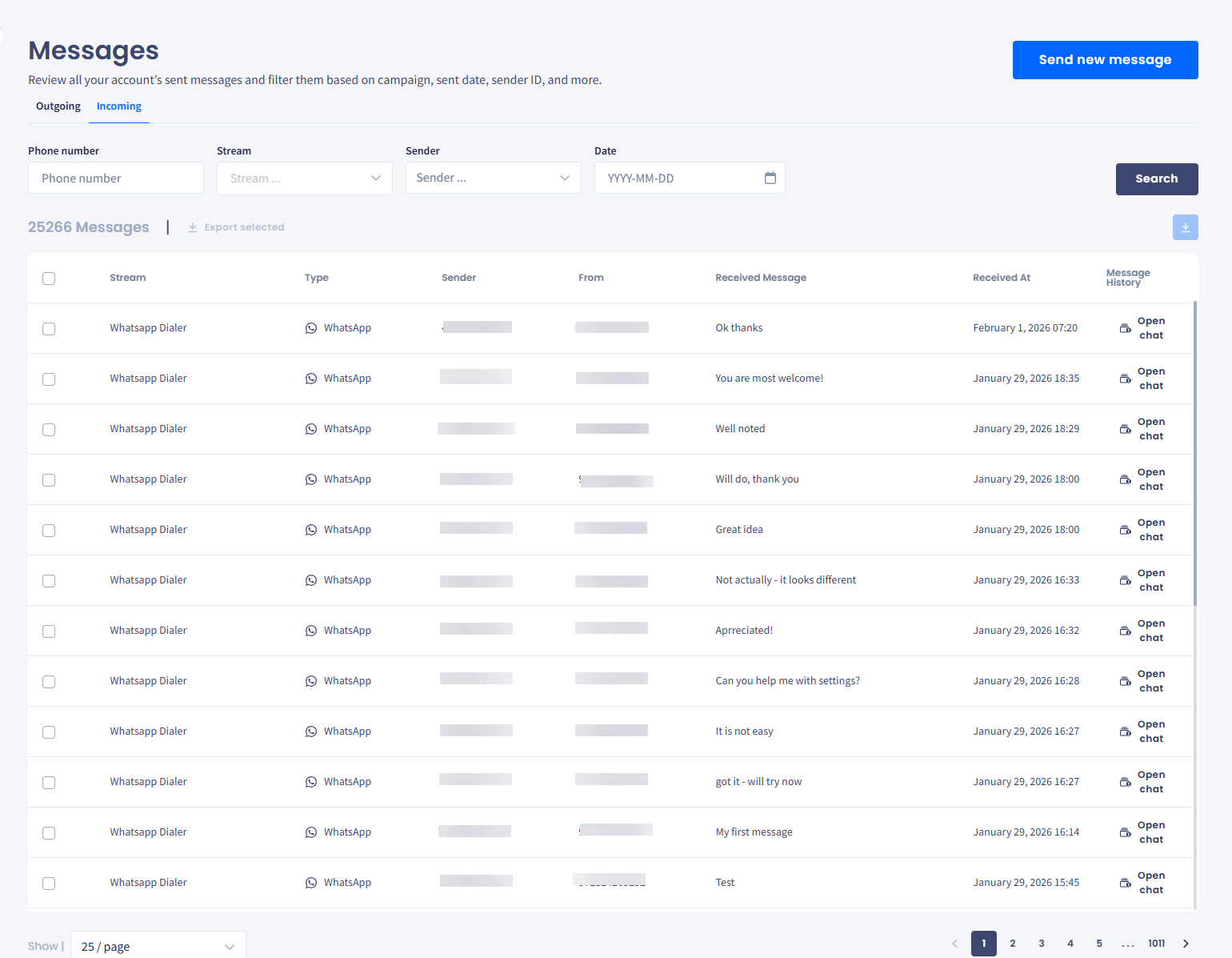This screenshot has height=958, width=1232.
Task: Switch to the Outgoing tab
Action: (58, 106)
